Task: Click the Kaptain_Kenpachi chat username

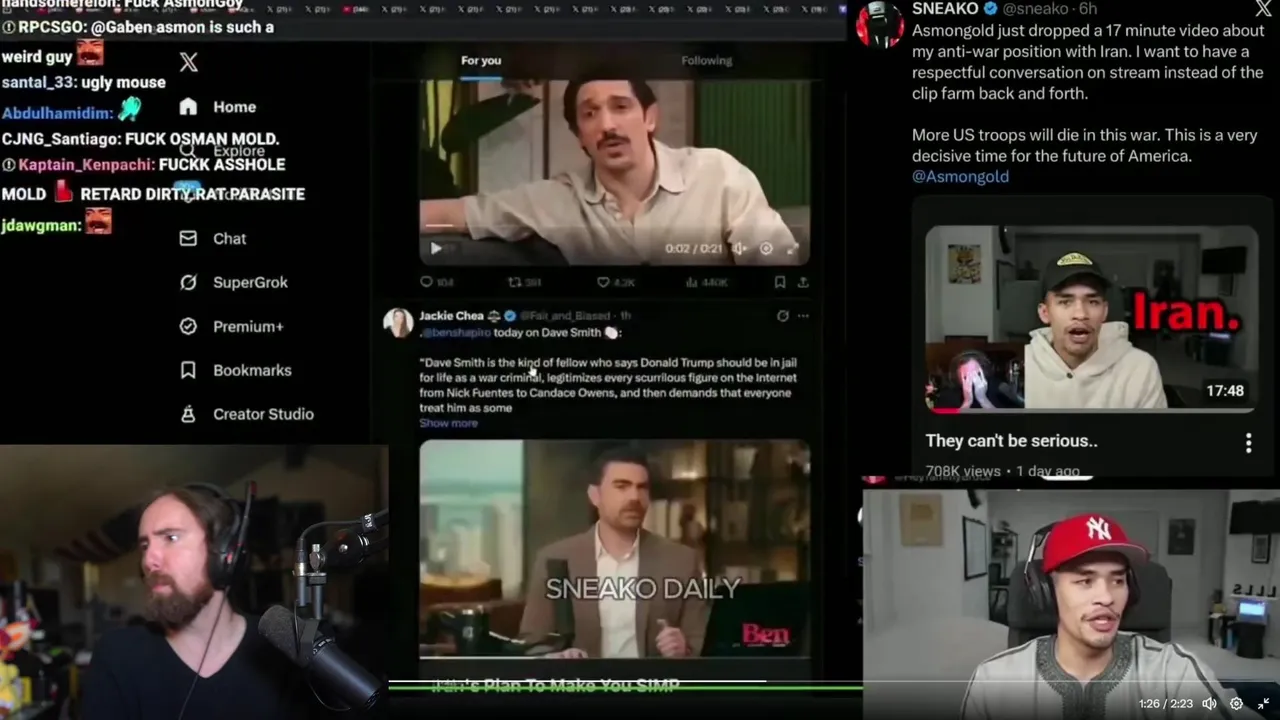Action: tap(86, 165)
